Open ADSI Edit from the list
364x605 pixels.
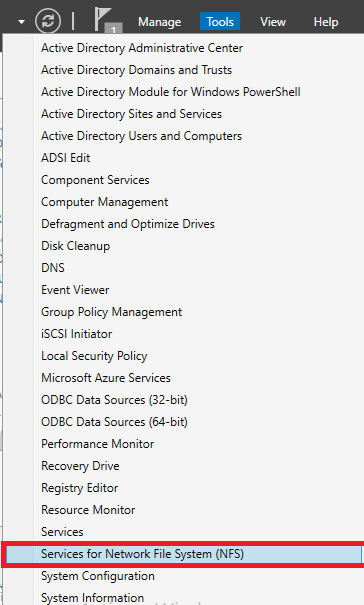66,158
